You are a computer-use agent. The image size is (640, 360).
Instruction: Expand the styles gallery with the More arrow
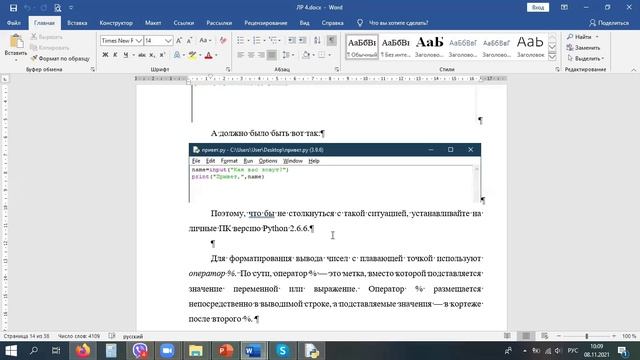(x=552, y=57)
